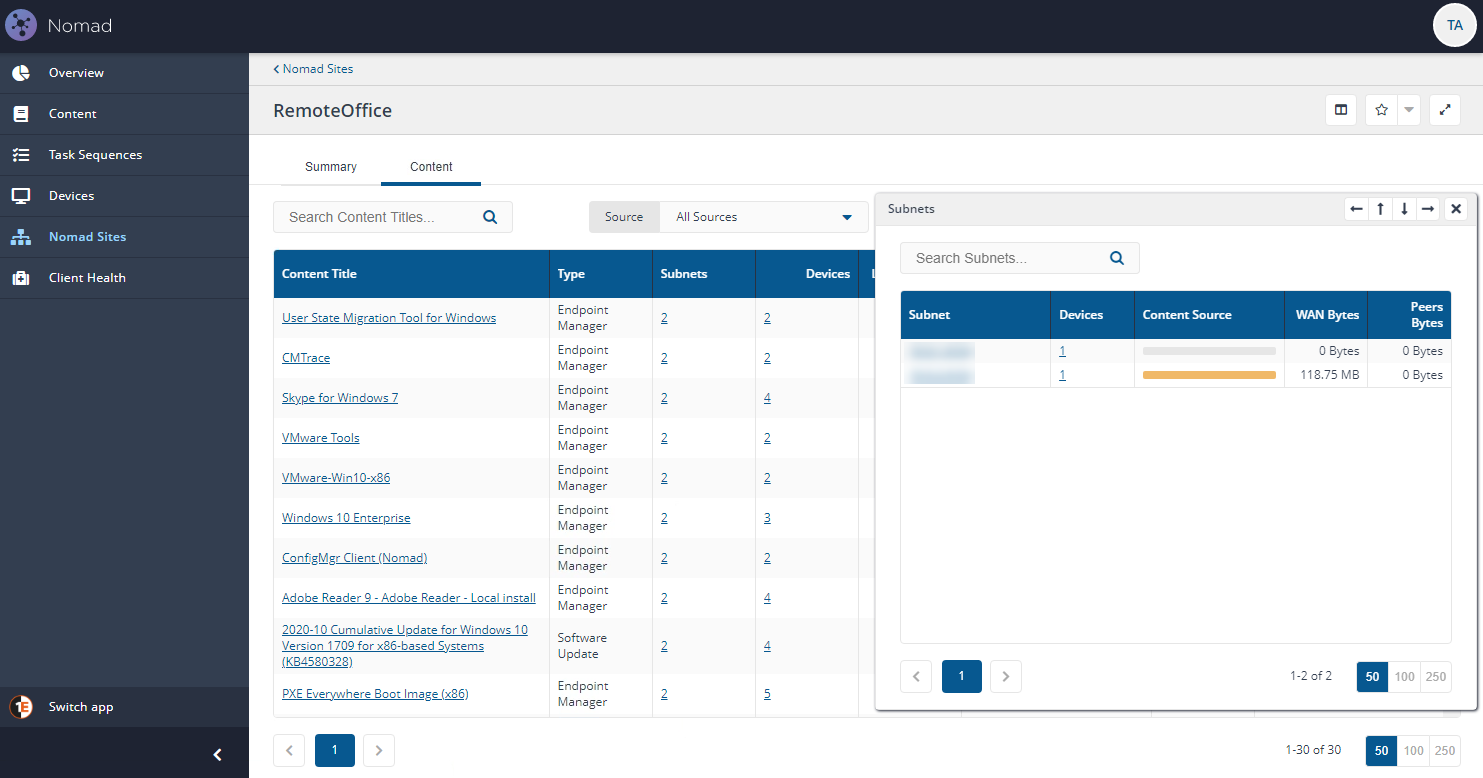This screenshot has height=778, width=1483.
Task: Move Subnets panel right arrow icon
Action: [x=1428, y=209]
